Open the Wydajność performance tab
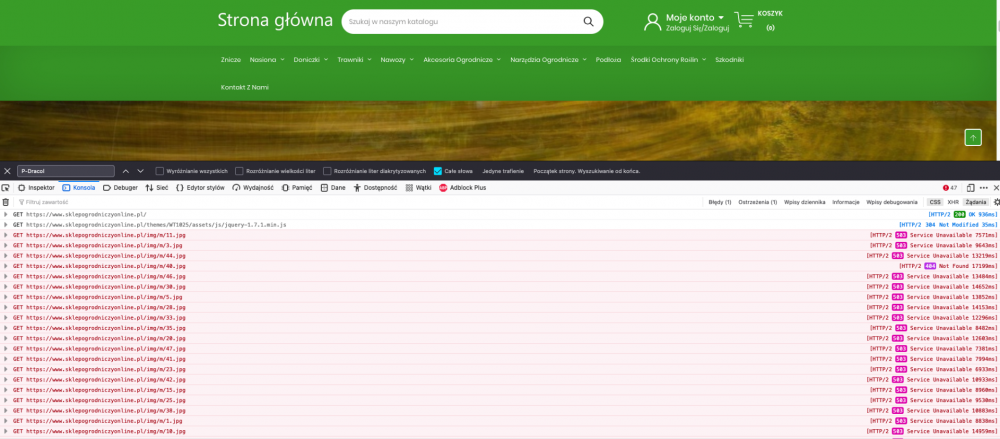Image resolution: width=1000 pixels, height=439 pixels. [x=253, y=188]
